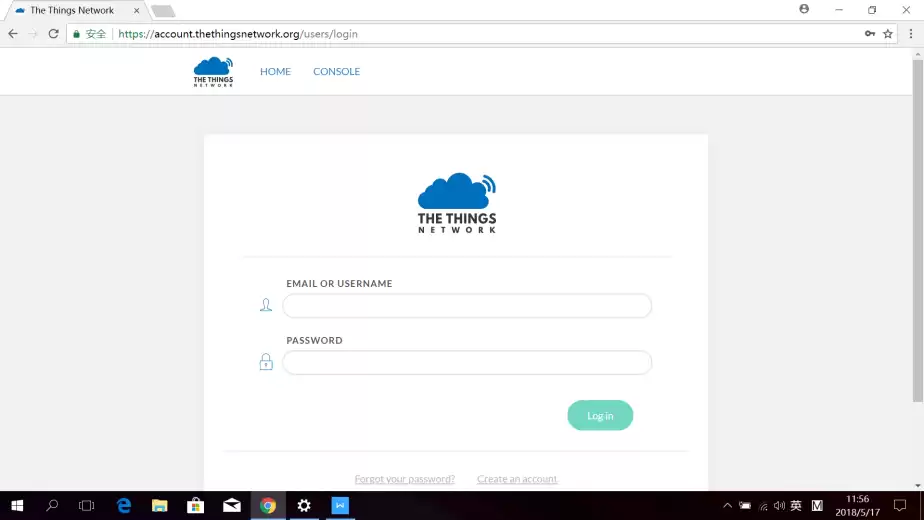Close The Things Network tab
The width and height of the screenshot is (924, 520).
(x=137, y=10)
